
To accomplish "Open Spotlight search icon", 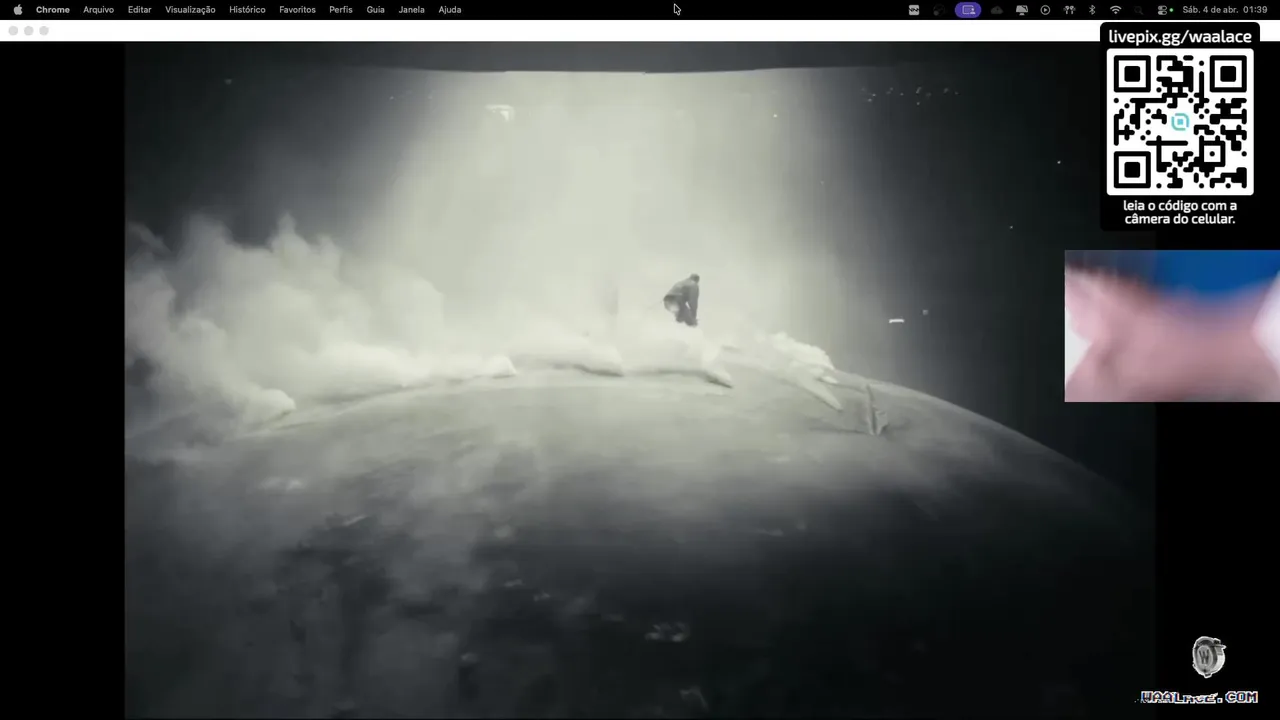I will tap(1139, 9).
